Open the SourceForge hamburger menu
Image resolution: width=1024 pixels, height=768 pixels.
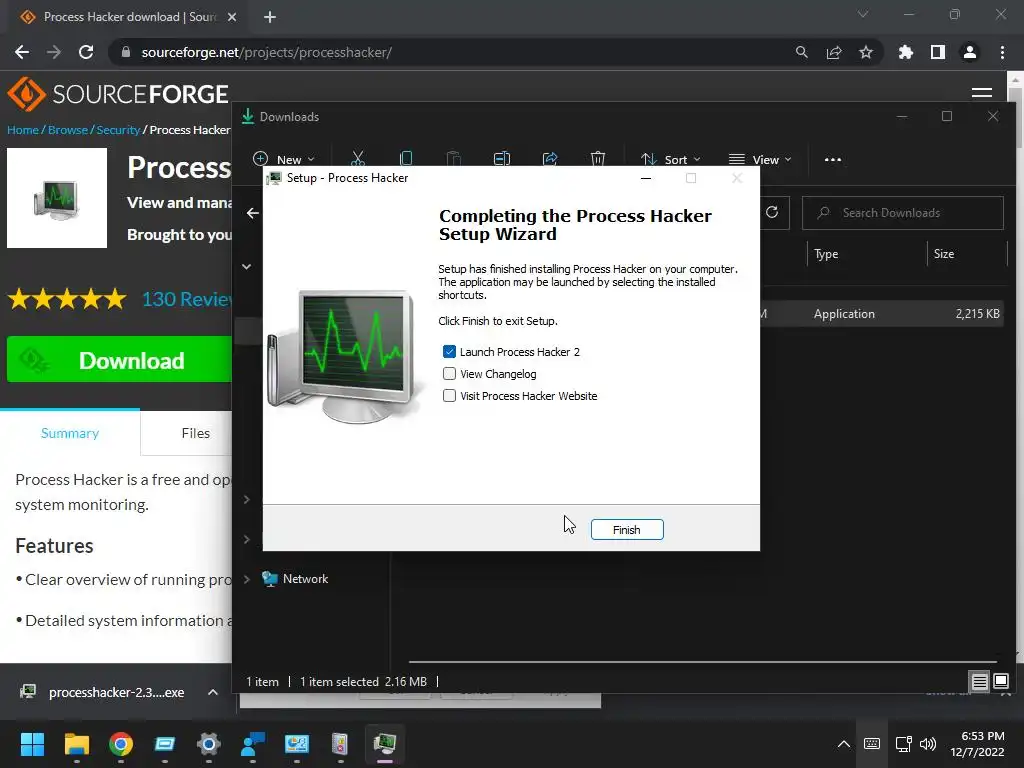pyautogui.click(x=982, y=93)
